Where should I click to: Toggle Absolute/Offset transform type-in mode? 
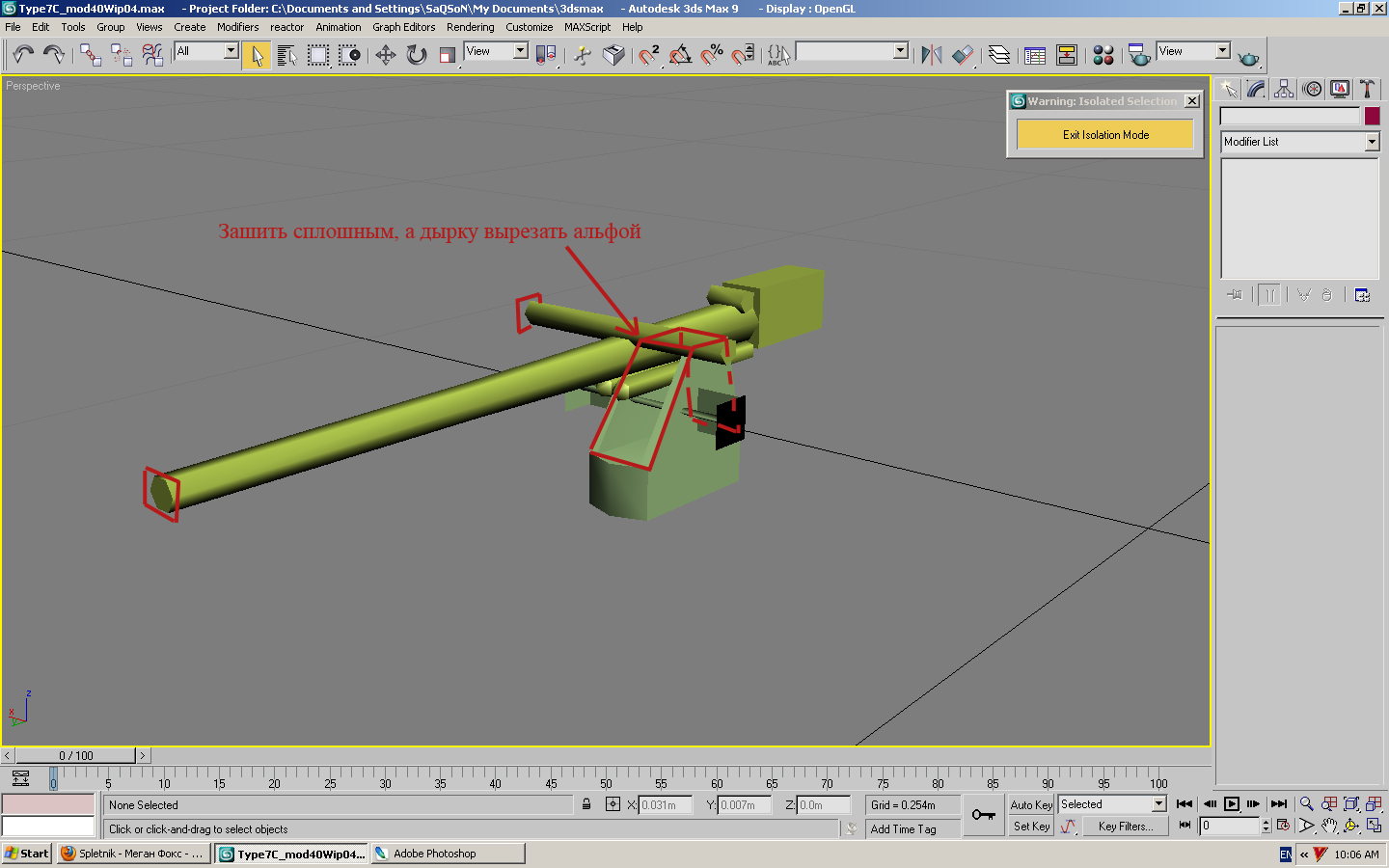613,804
